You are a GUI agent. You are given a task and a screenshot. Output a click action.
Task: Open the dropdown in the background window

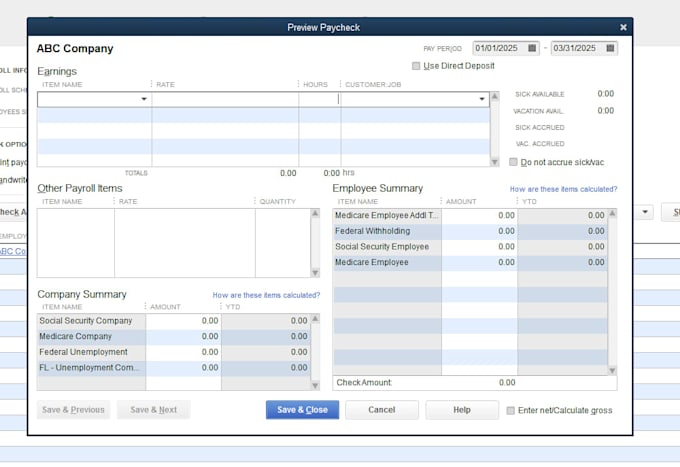coord(645,212)
